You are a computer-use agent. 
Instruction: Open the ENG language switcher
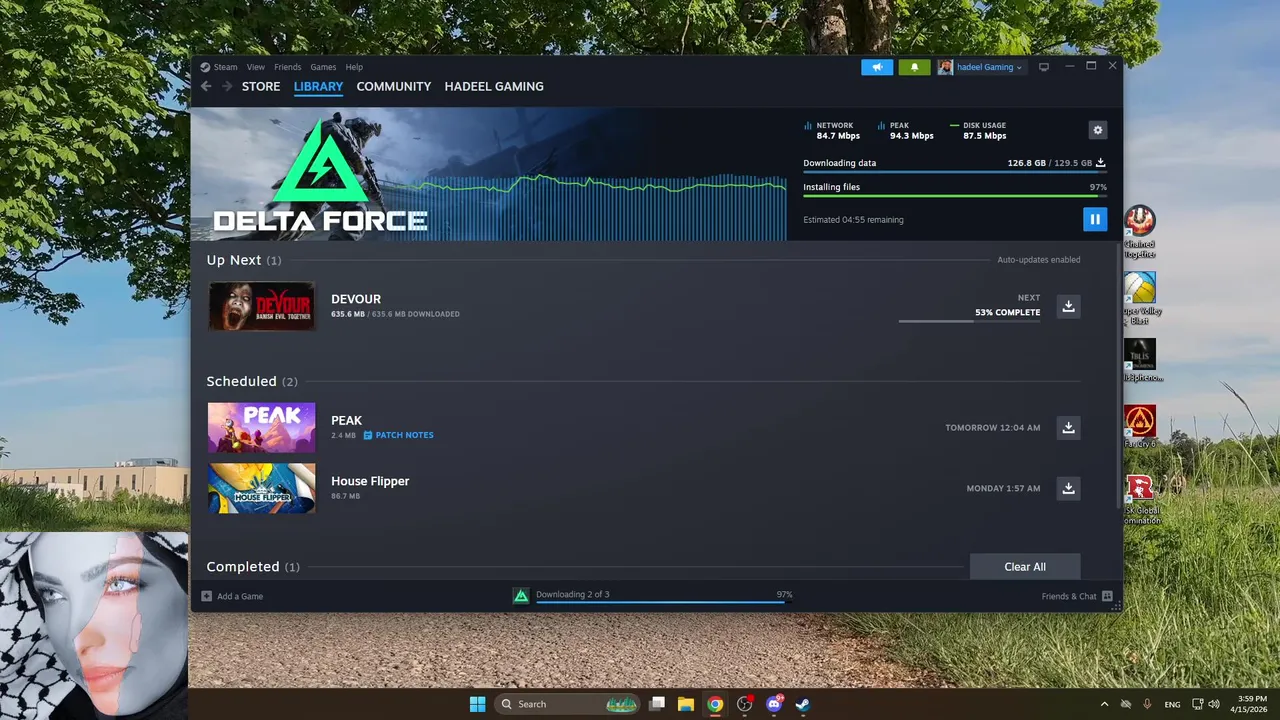tap(1172, 704)
